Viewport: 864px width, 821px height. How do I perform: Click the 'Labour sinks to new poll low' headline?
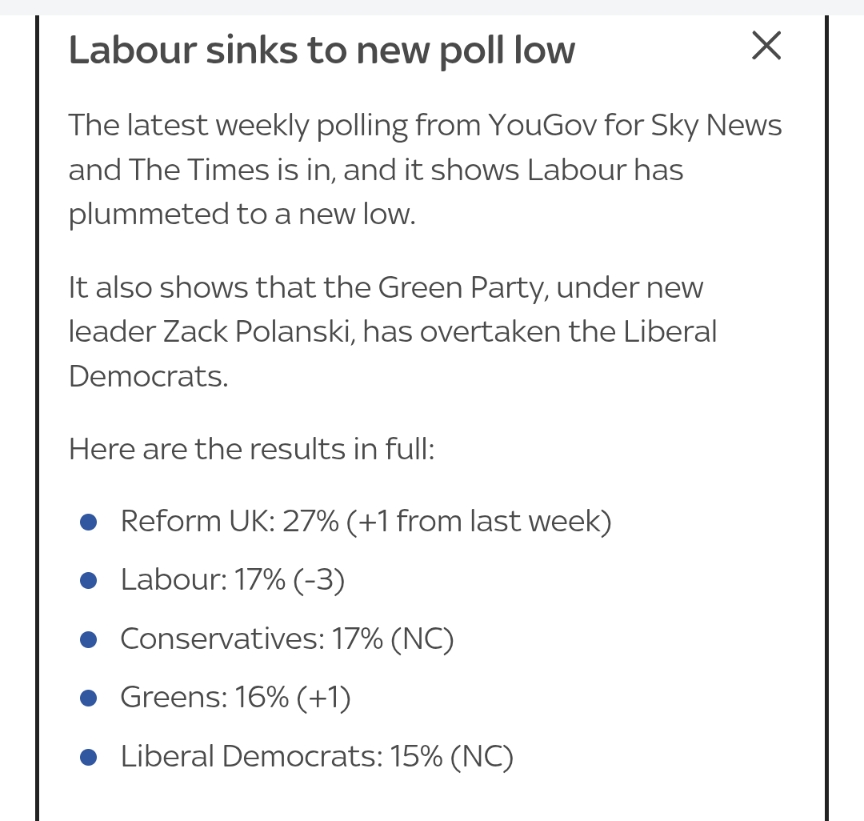pyautogui.click(x=321, y=50)
